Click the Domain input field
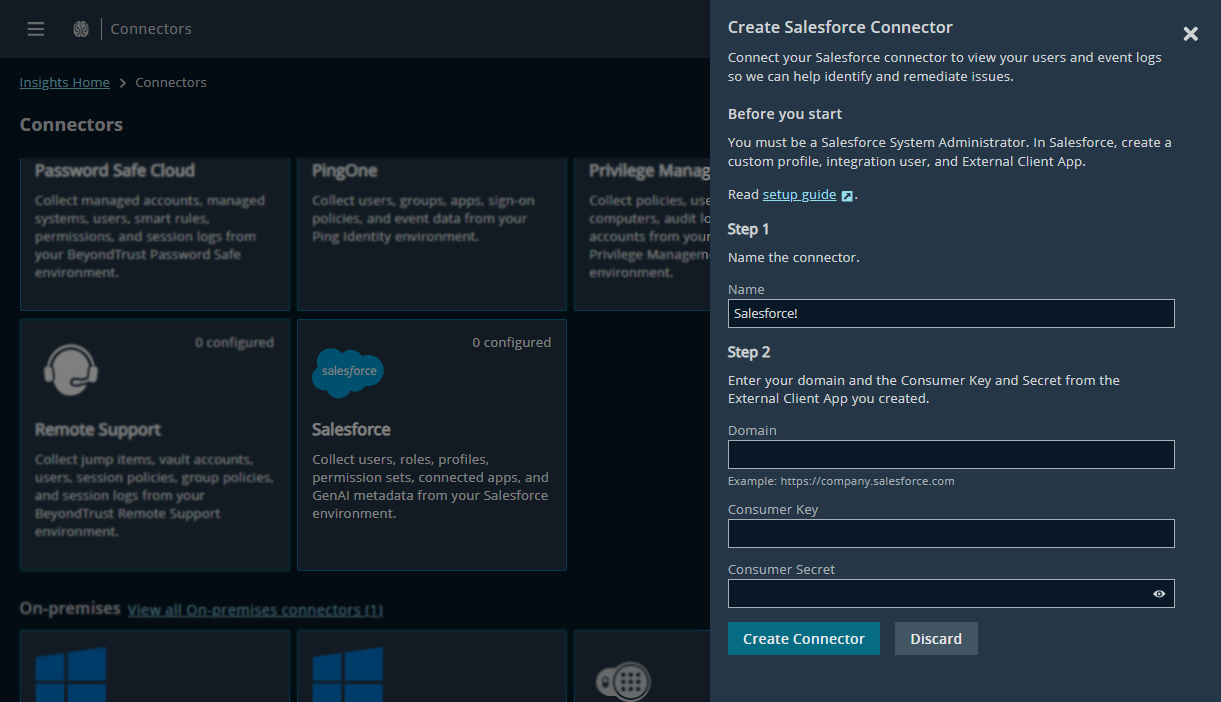 click(951, 455)
